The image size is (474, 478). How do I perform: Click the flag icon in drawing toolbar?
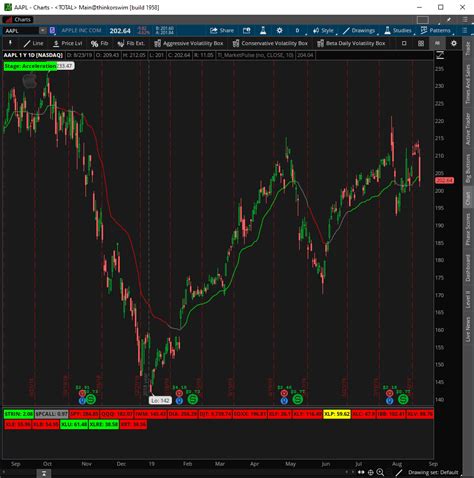point(437,43)
